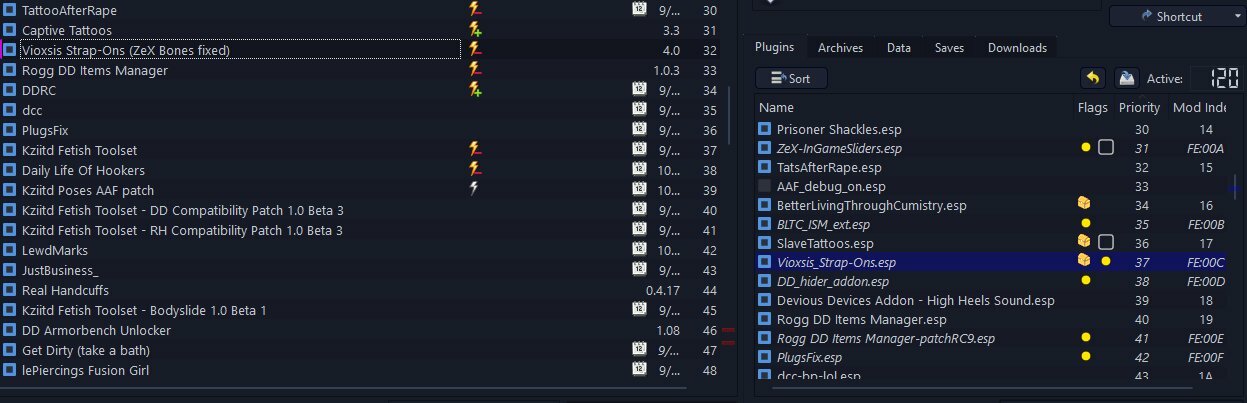Select Devious Devices Addon - High Heels Sound.esp
The height and width of the screenshot is (403, 1247).
point(915,300)
